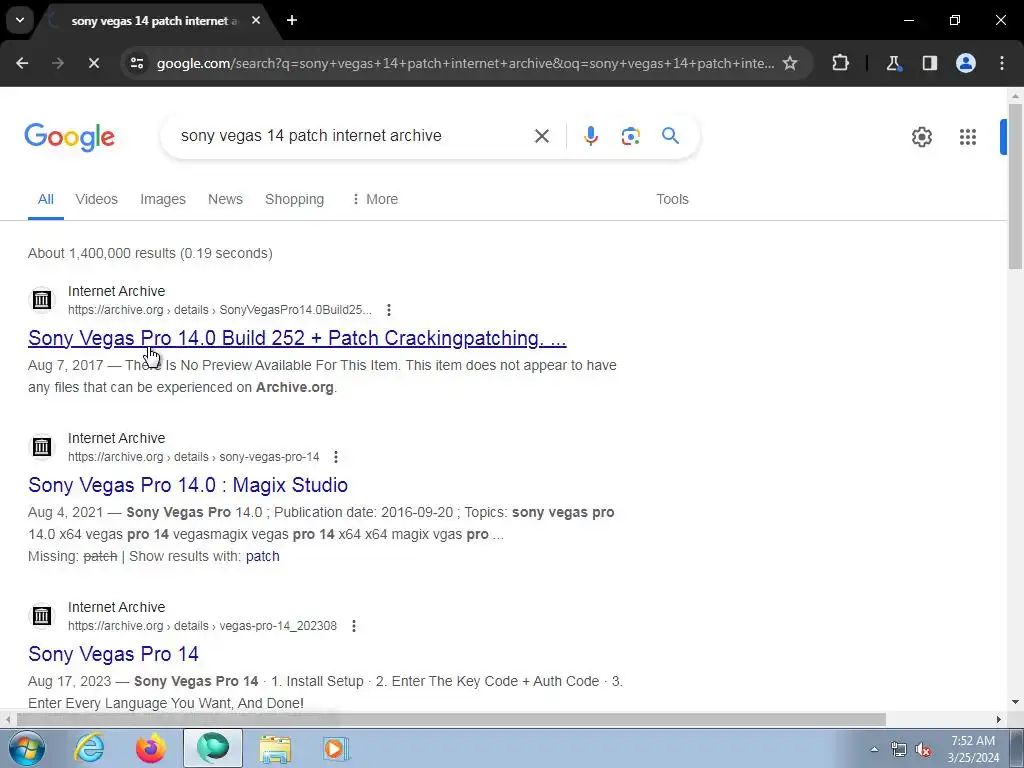Open Sony Vegas Pro 14.0 : Magix Studio
The width and height of the screenshot is (1024, 768).
188,485
